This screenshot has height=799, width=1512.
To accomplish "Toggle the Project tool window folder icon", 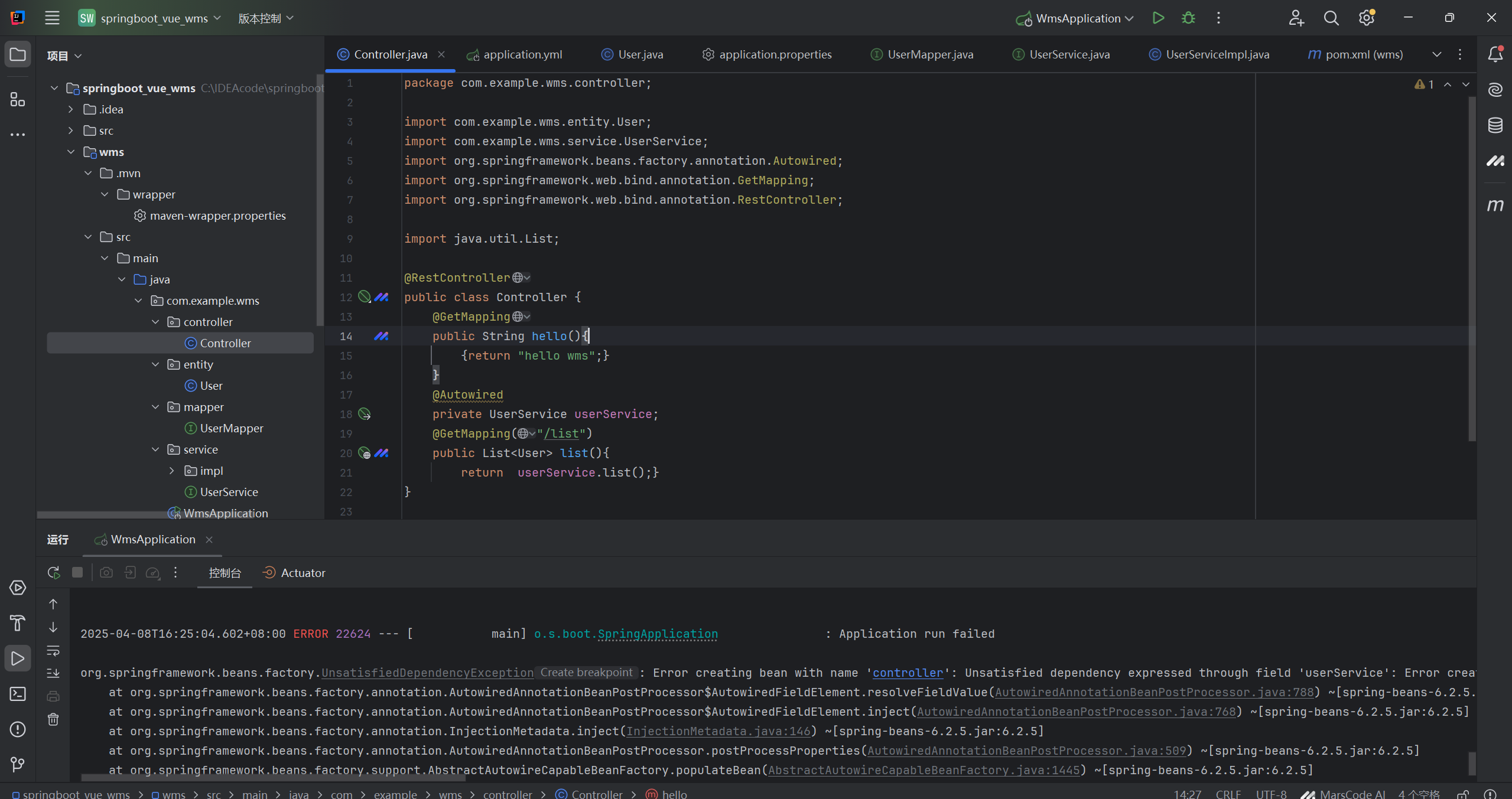I will pyautogui.click(x=18, y=55).
